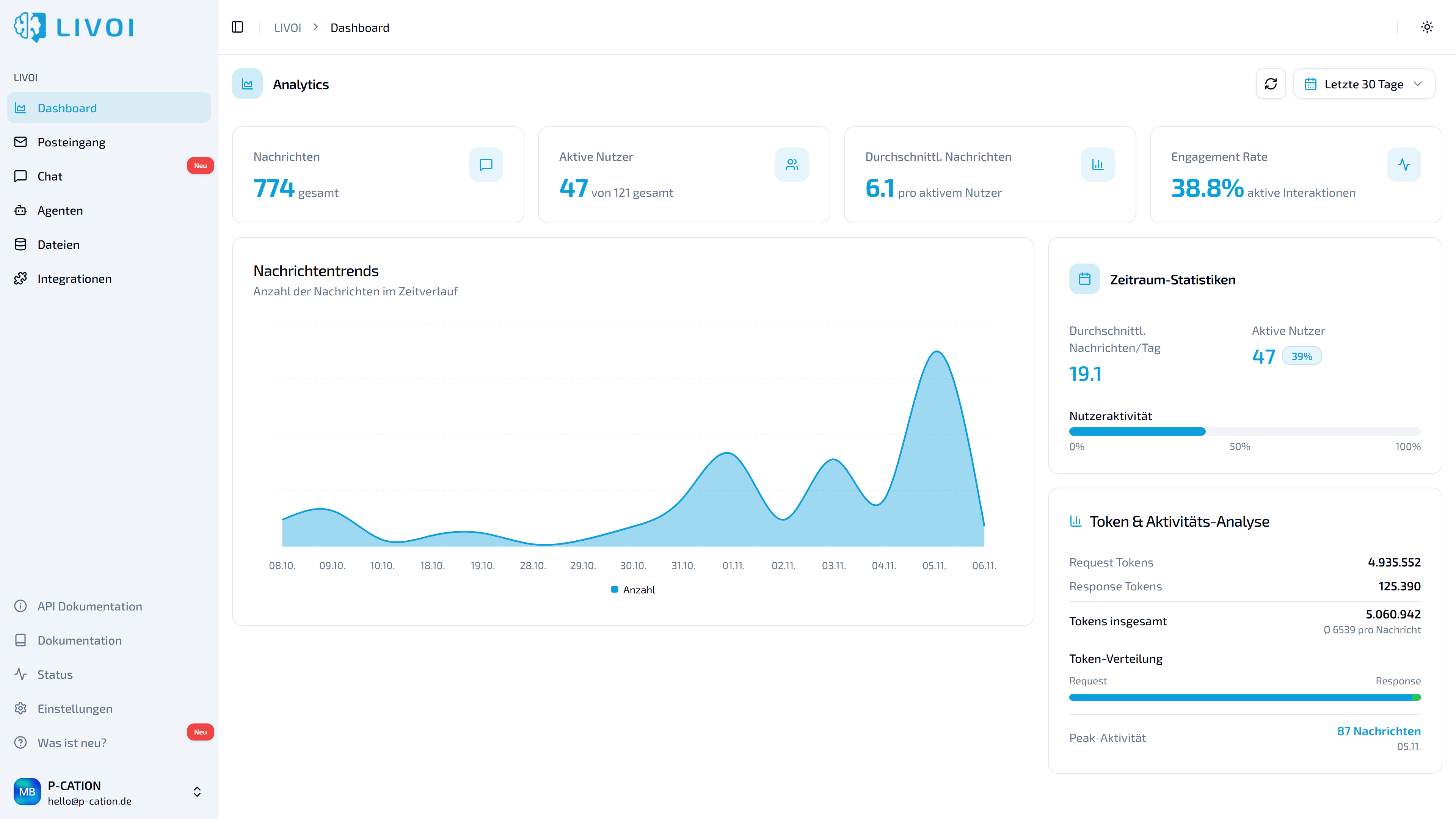This screenshot has width=1456, height=819.
Task: Switch to the Posteingang section
Action: click(x=71, y=142)
